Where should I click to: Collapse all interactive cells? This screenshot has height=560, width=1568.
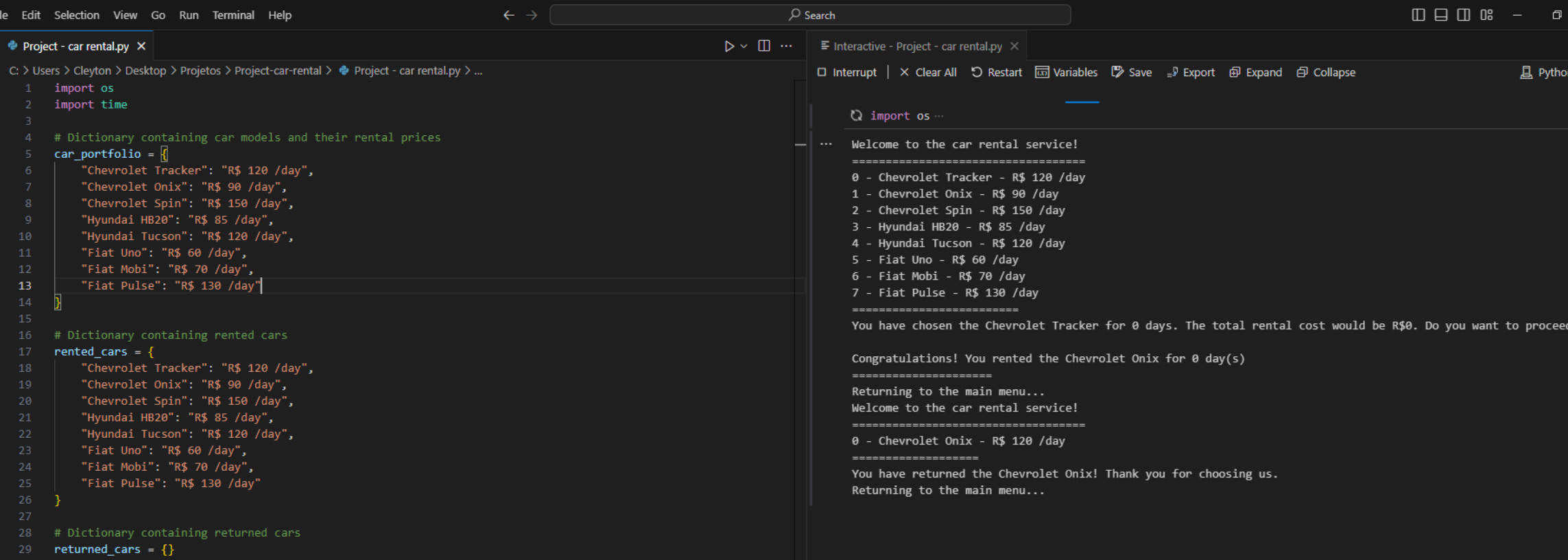coord(1326,72)
